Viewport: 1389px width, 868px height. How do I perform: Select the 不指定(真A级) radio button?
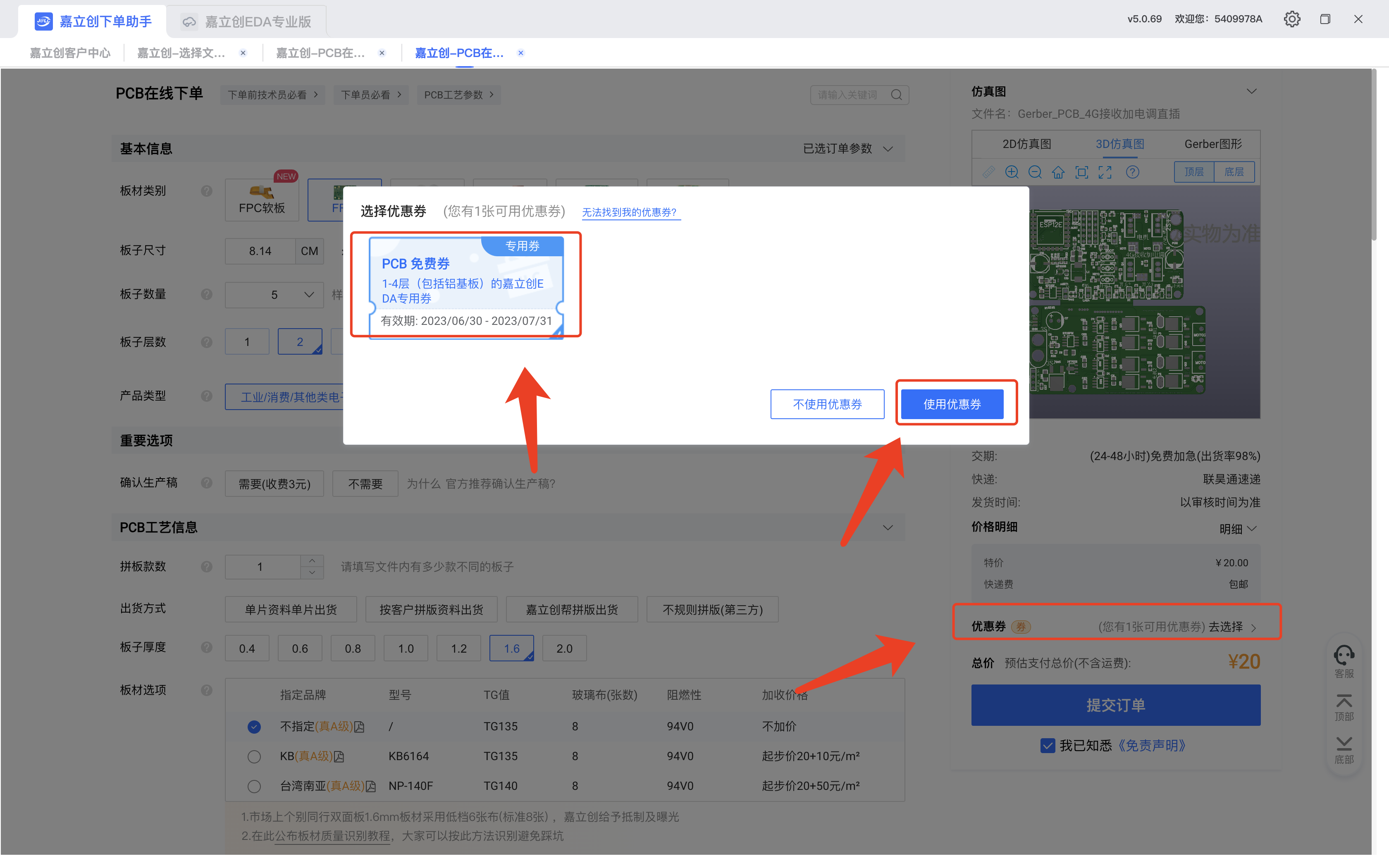pos(254,727)
